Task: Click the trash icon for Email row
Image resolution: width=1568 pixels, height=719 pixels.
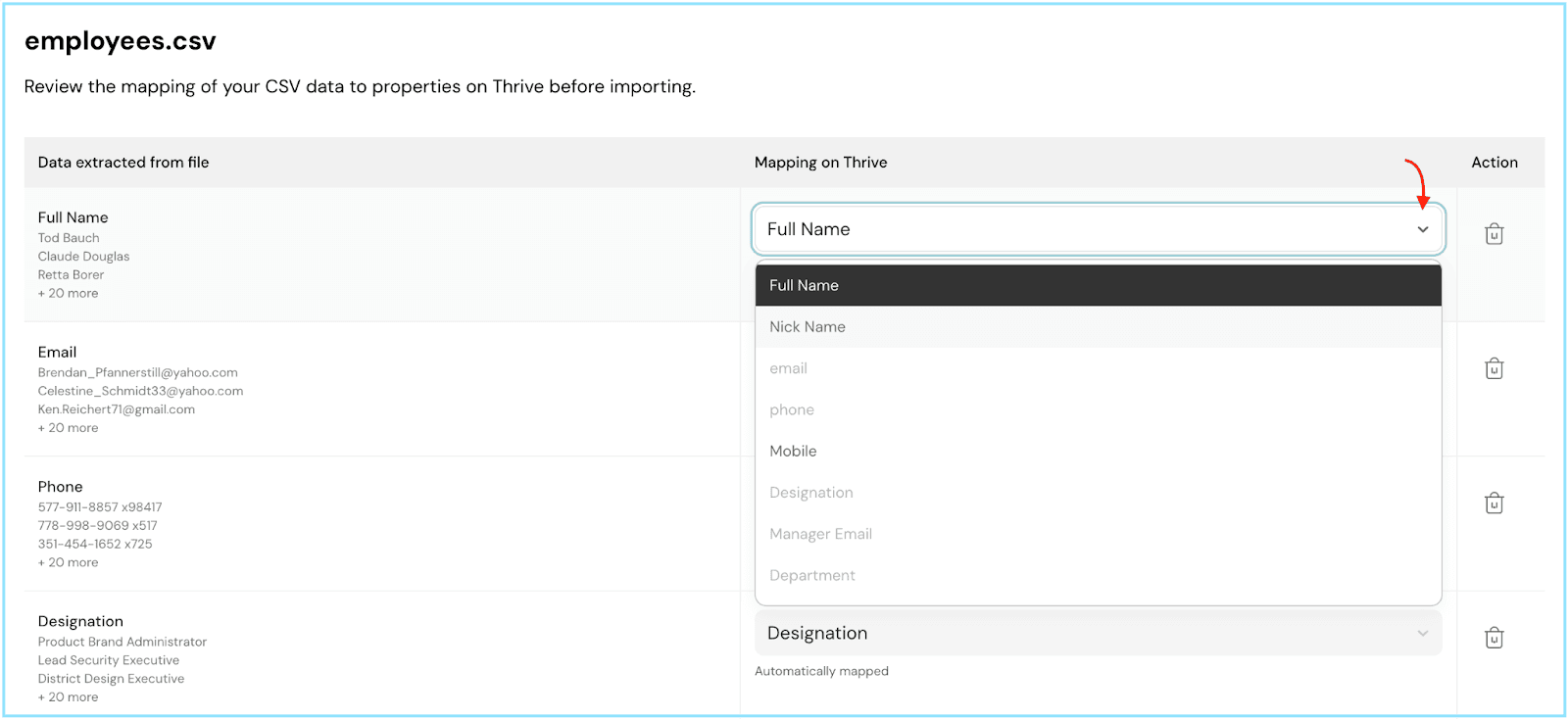Action: click(x=1494, y=368)
